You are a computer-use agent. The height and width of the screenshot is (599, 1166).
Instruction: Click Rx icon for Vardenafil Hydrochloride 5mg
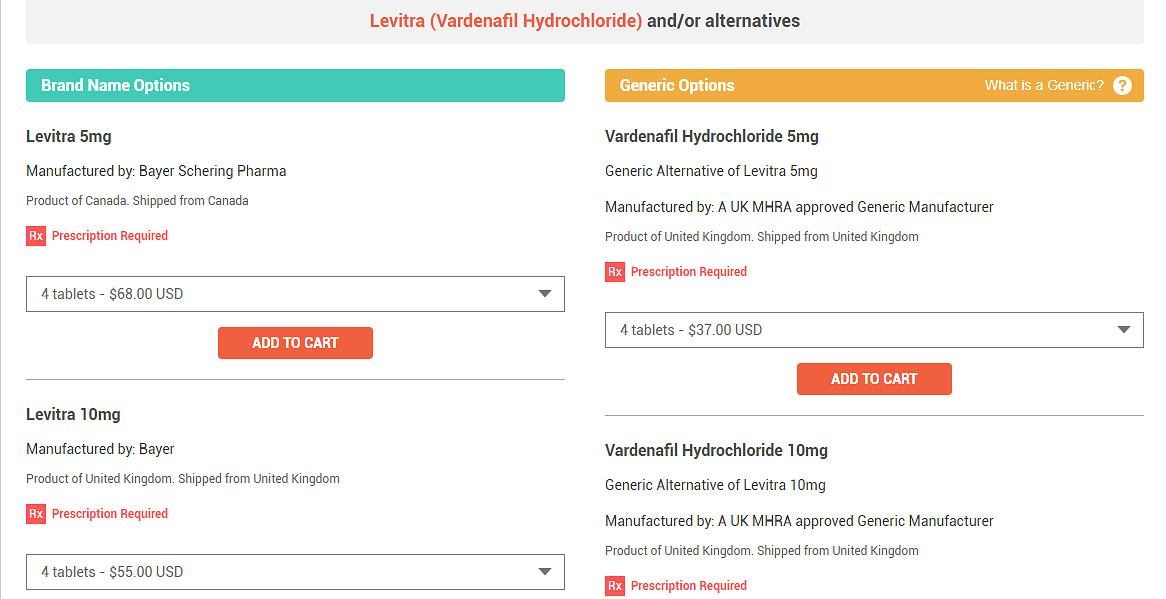pyautogui.click(x=615, y=272)
